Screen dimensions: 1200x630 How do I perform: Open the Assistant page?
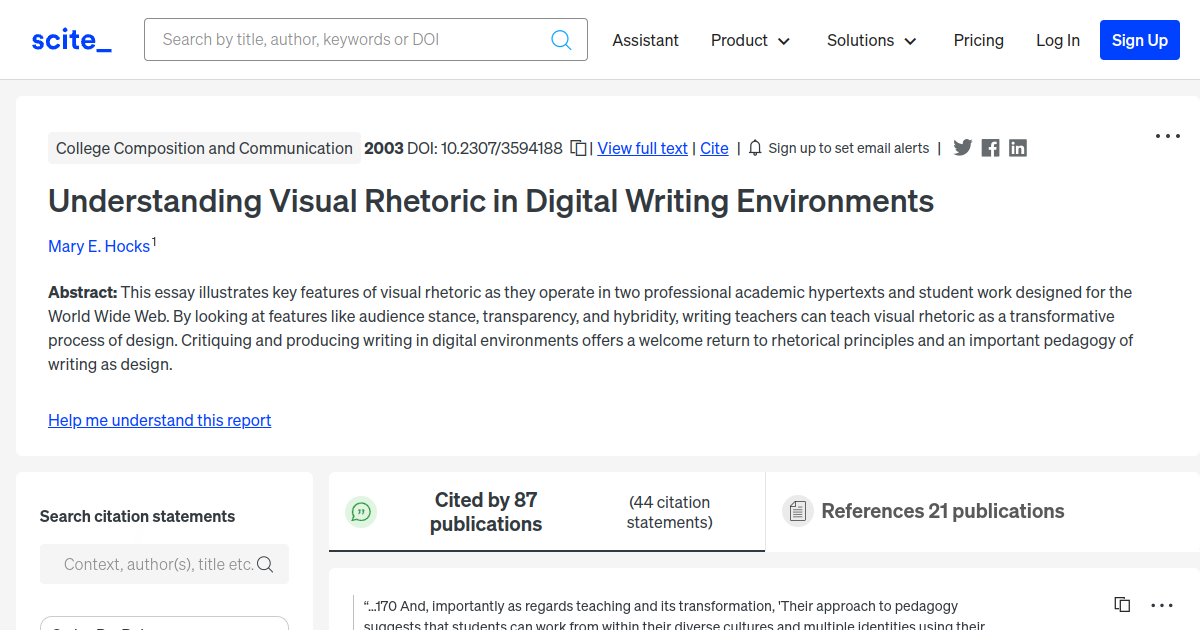click(645, 40)
